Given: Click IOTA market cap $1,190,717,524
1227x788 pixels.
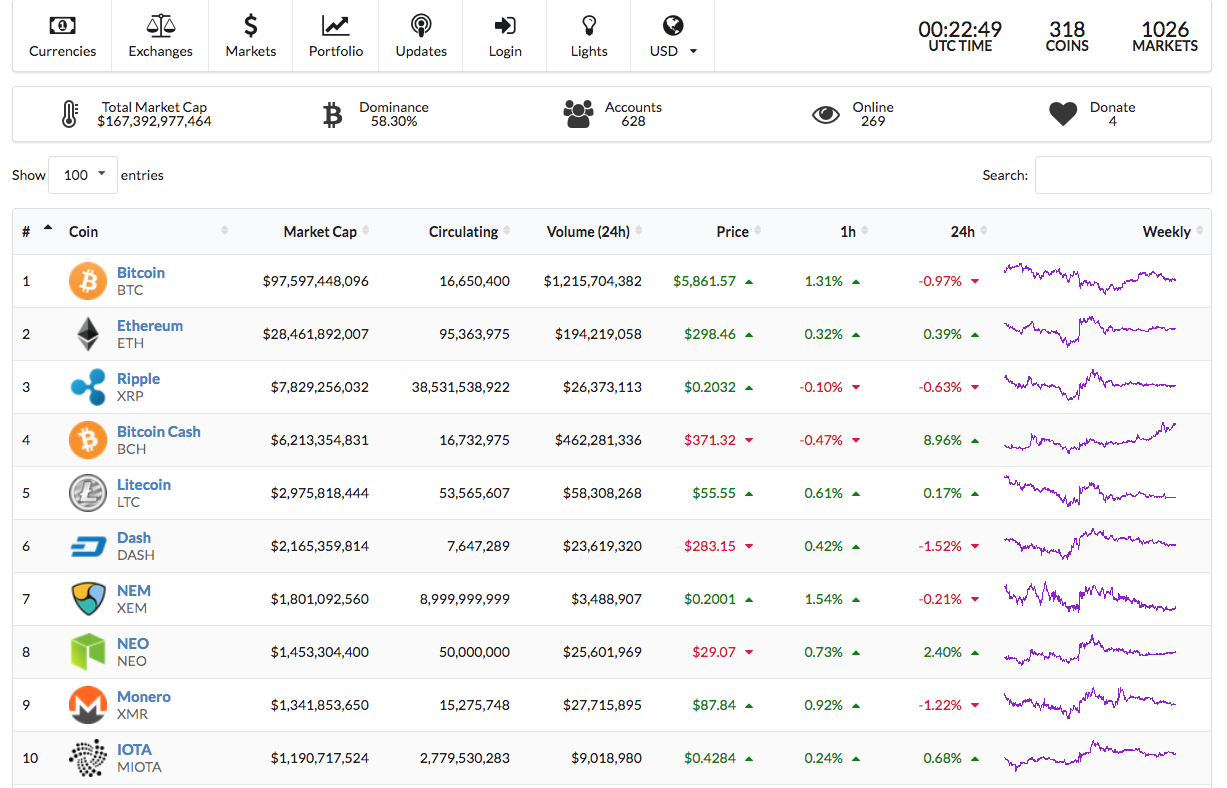Looking at the screenshot, I should click(x=319, y=758).
